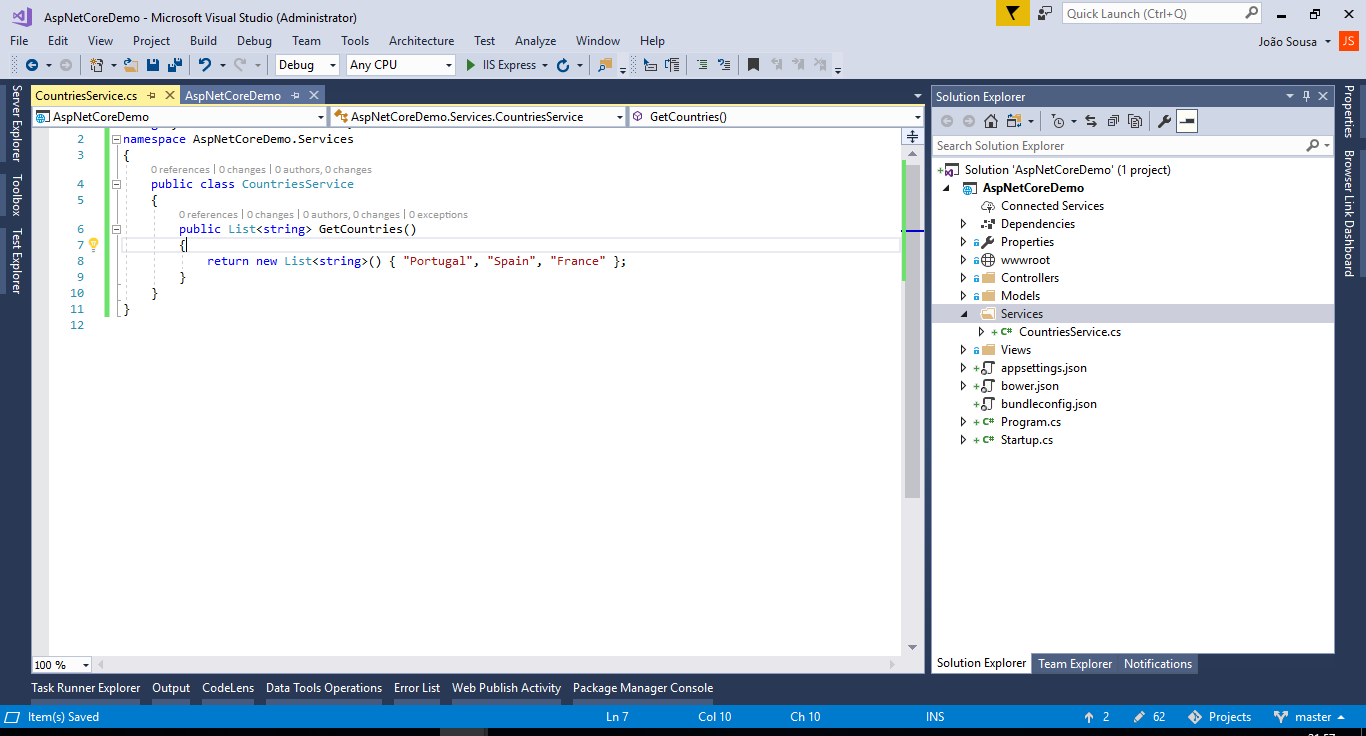The height and width of the screenshot is (736, 1366).
Task: Click the search magnifier in Quick Launch
Action: (x=1252, y=13)
